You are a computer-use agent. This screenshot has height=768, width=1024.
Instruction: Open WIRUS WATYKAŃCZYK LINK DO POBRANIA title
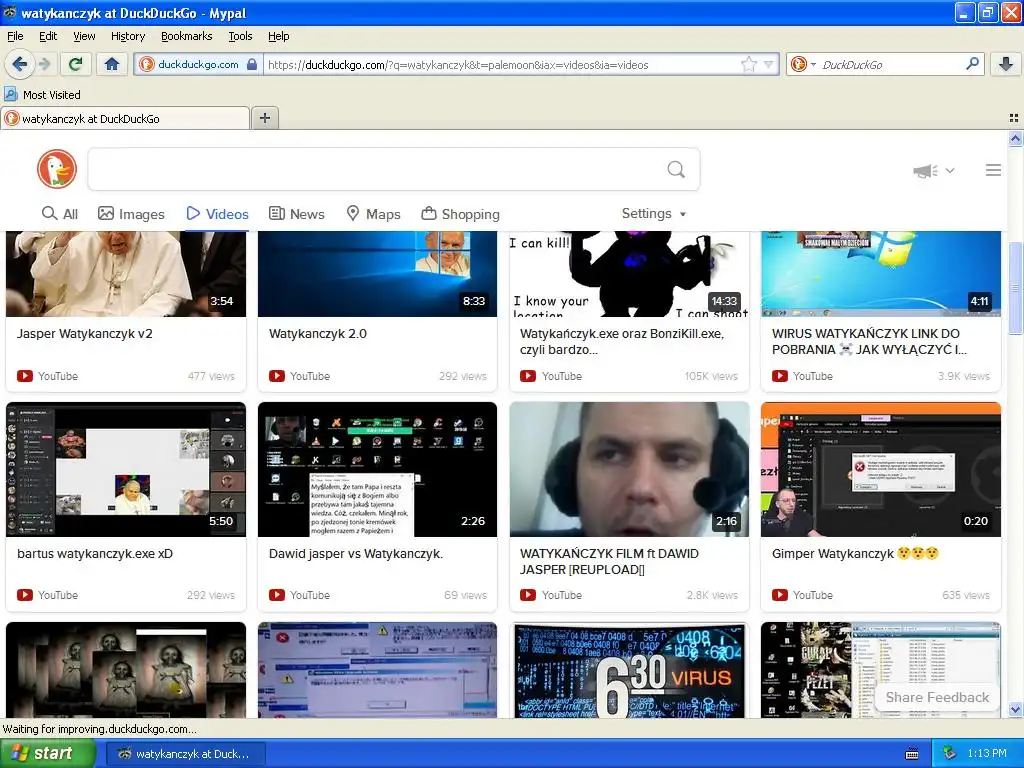click(869, 342)
